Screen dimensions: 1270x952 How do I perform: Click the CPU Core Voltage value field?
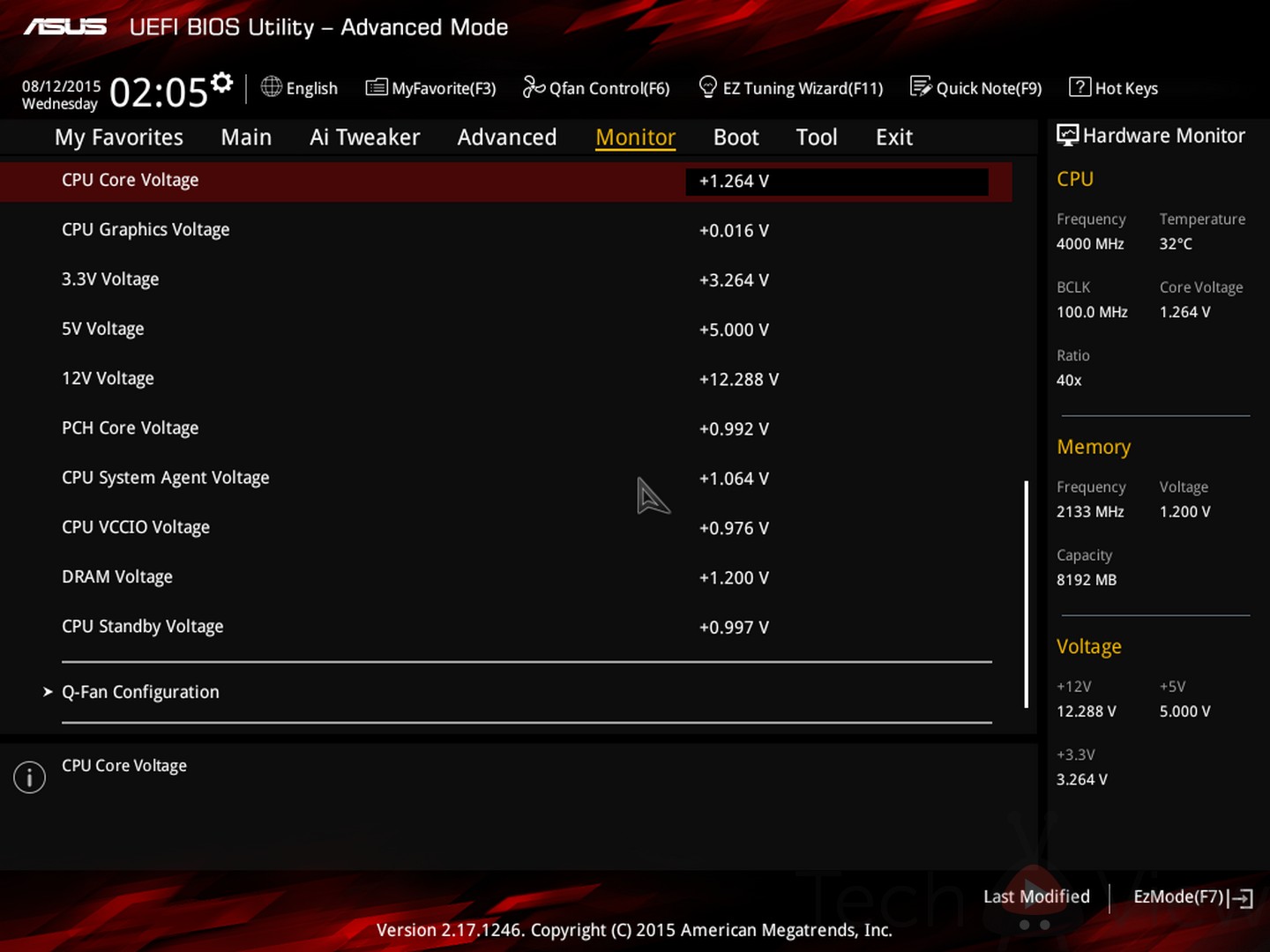837,181
